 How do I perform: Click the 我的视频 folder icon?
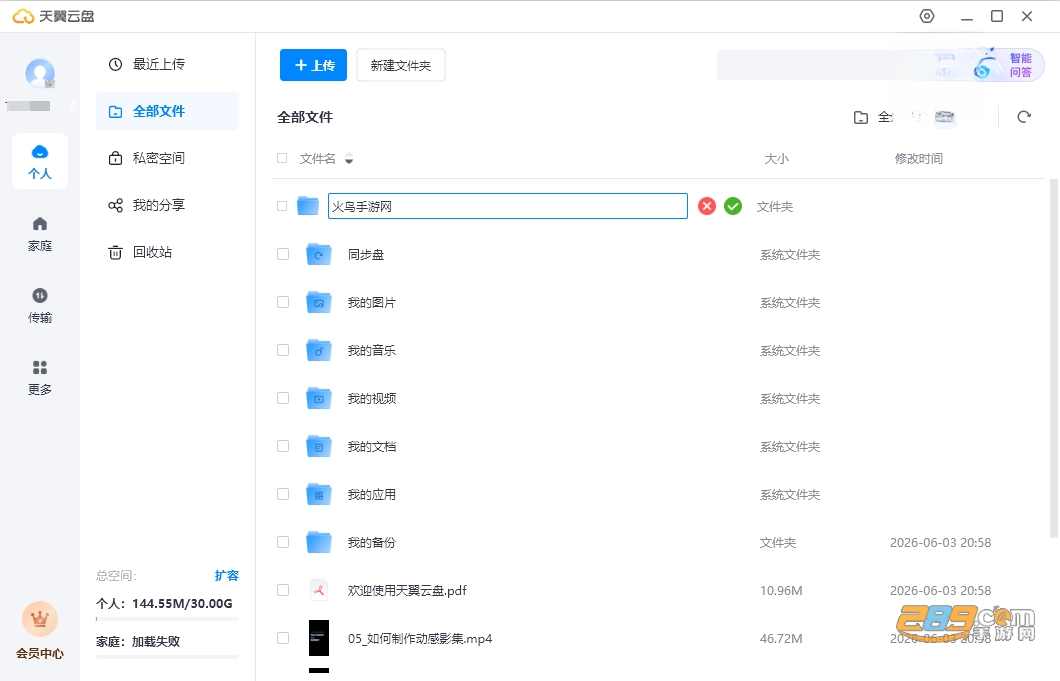[x=318, y=398]
